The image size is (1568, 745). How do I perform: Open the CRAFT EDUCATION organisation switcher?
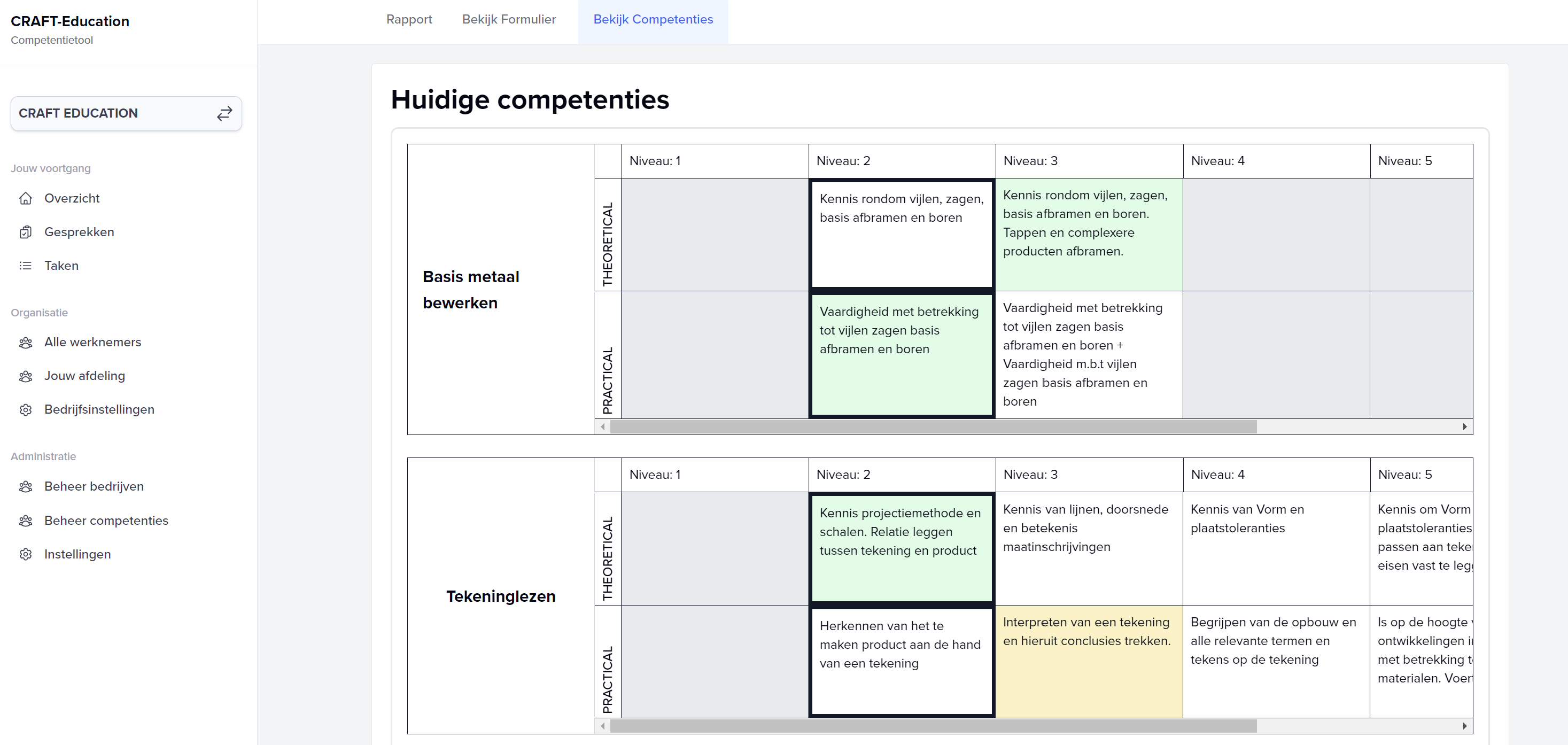126,113
